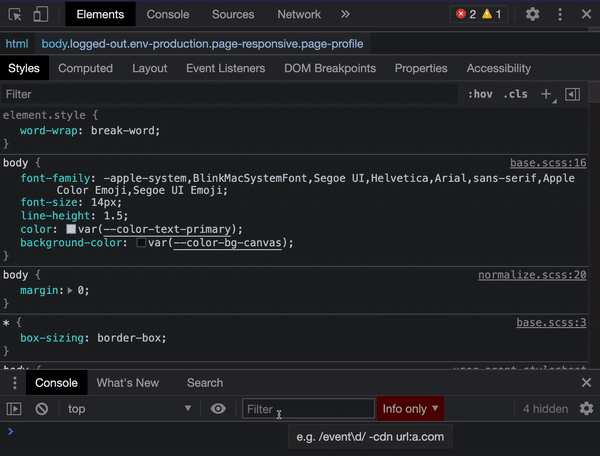Toggle the :hov element state button
Viewport: 600px width, 456px height.
coord(480,94)
